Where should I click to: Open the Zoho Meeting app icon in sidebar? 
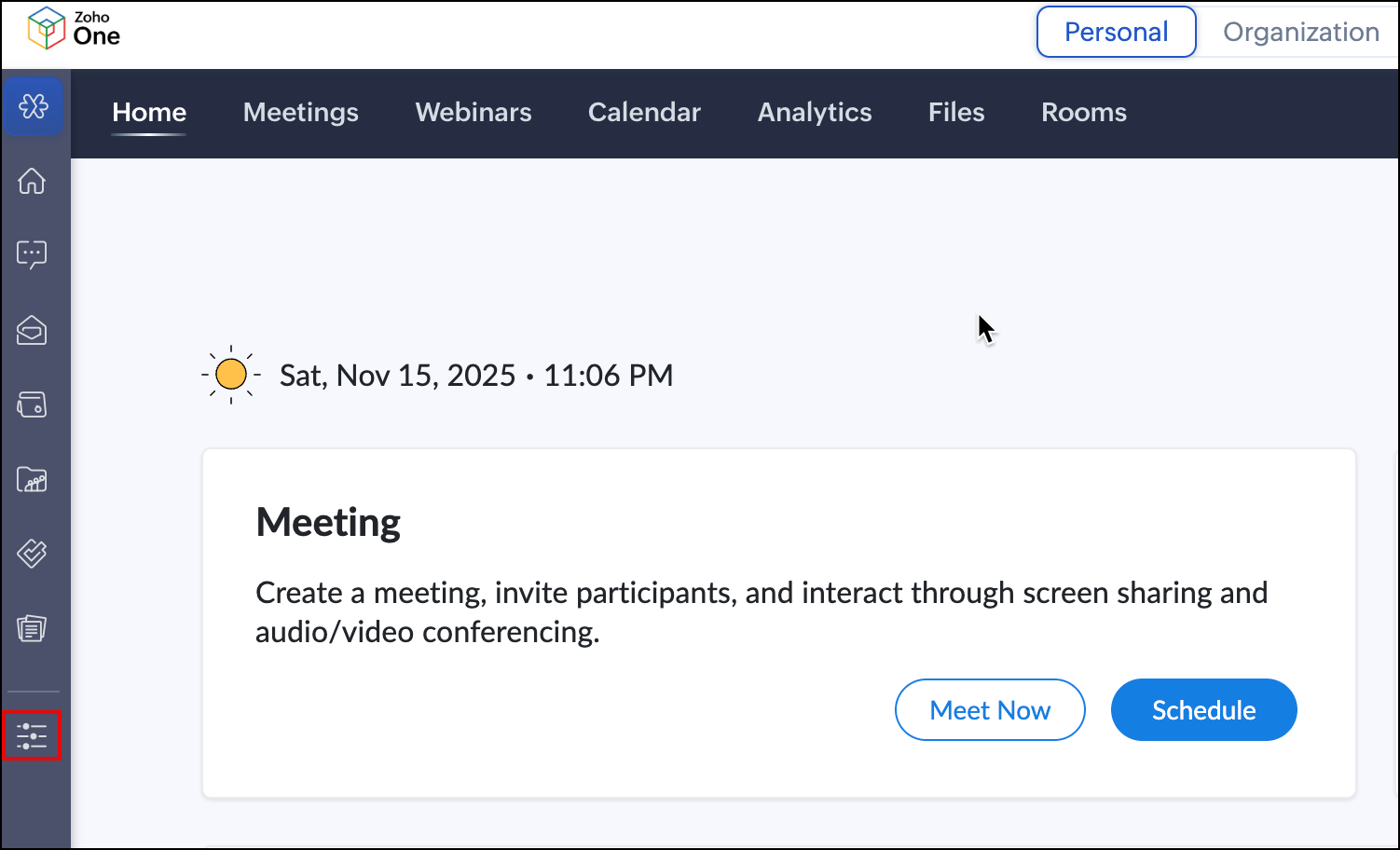tap(33, 106)
